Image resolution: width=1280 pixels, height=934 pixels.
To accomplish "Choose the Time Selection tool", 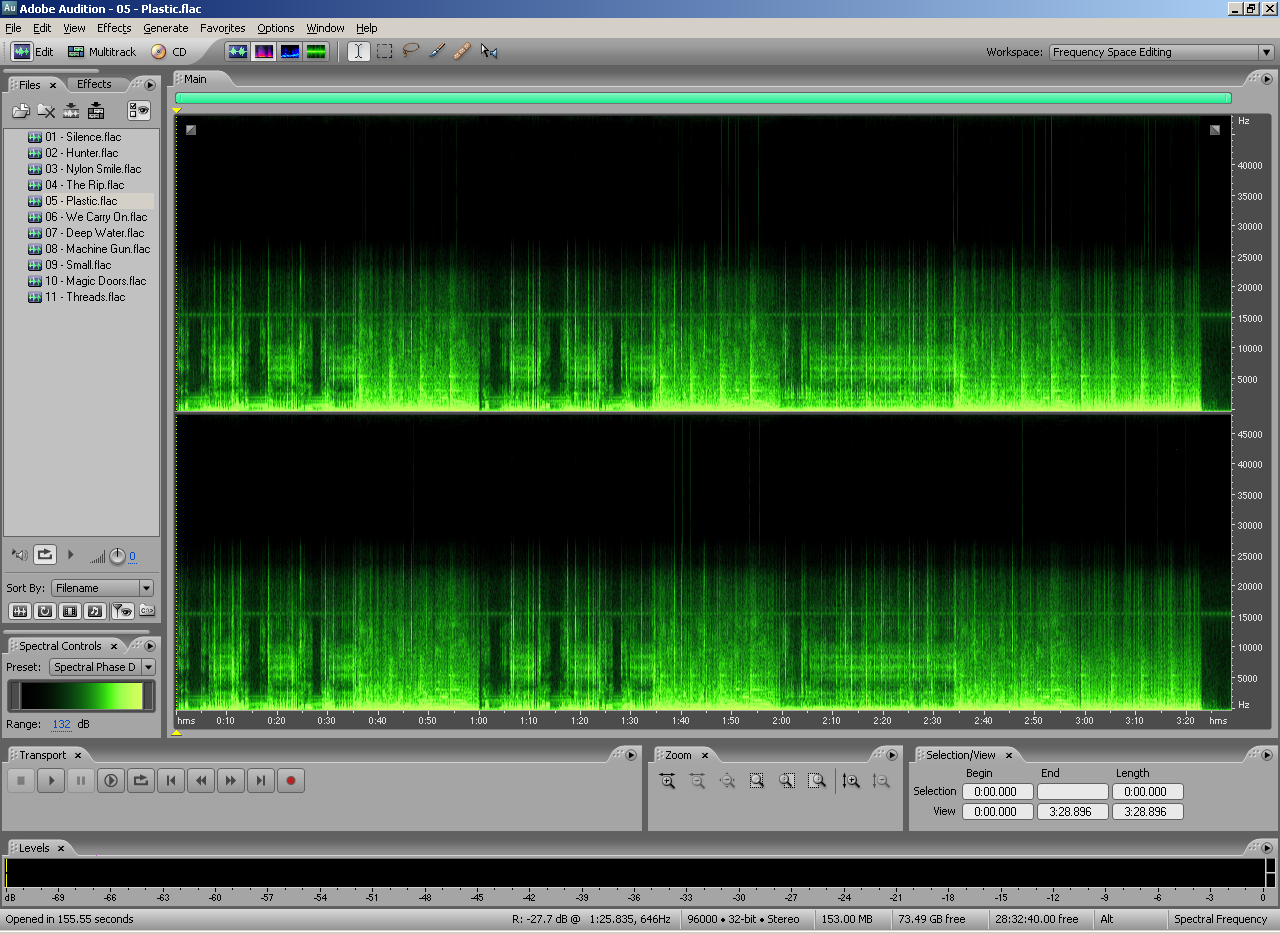I will [359, 51].
